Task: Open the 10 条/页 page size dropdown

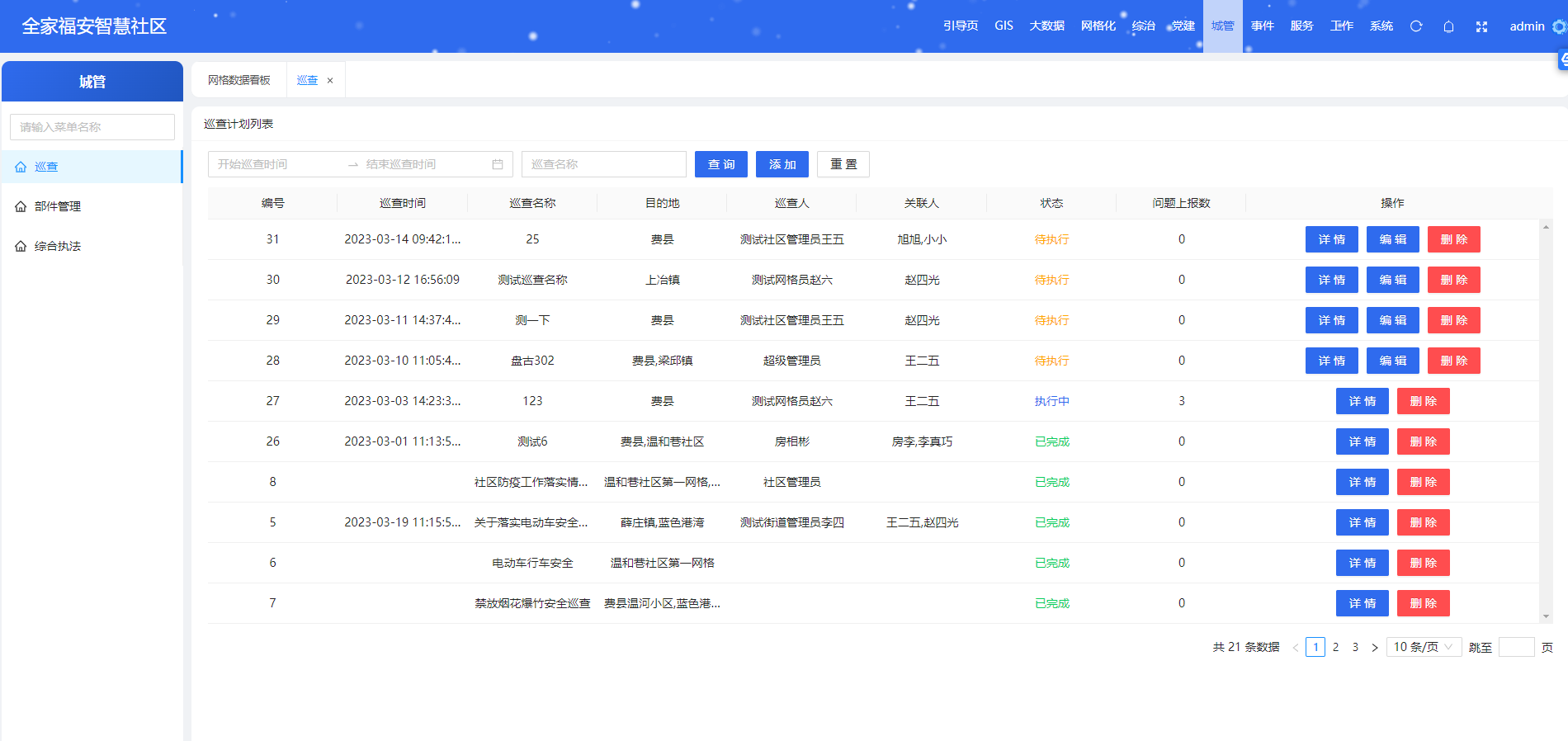Action: (1424, 647)
